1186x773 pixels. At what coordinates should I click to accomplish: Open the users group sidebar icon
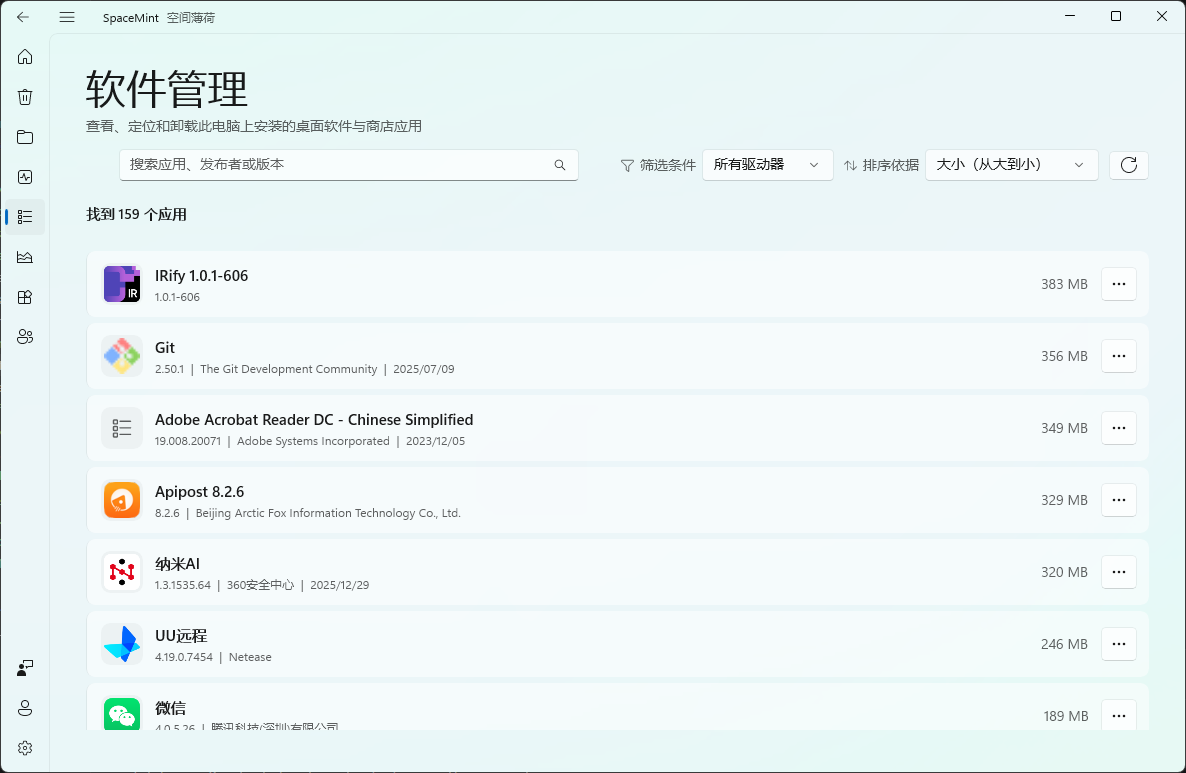25,337
